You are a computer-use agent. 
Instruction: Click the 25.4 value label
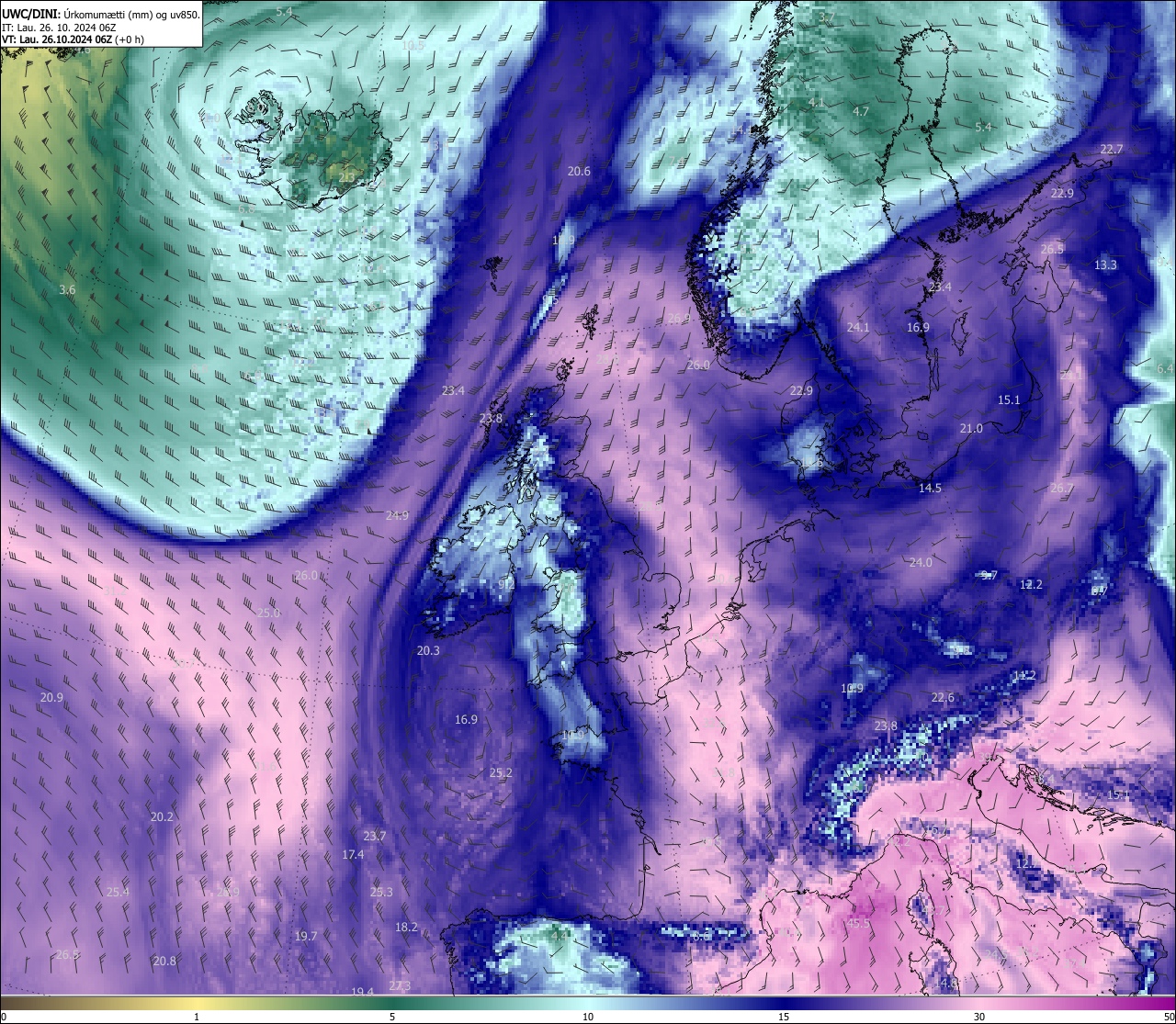click(x=118, y=893)
